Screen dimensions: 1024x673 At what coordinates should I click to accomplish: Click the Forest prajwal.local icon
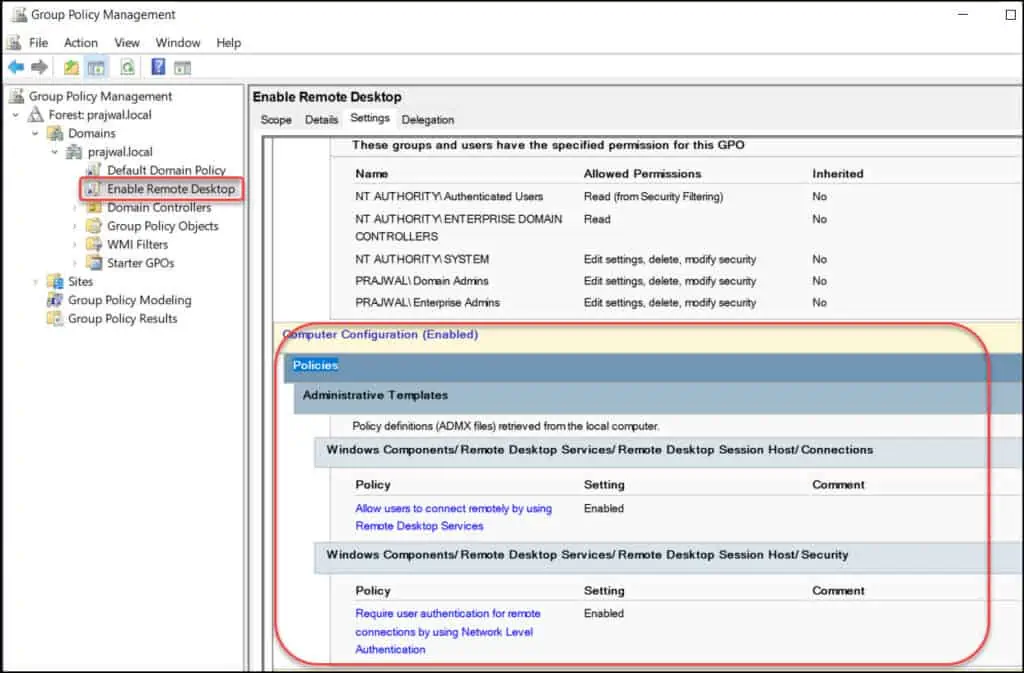[x=36, y=115]
